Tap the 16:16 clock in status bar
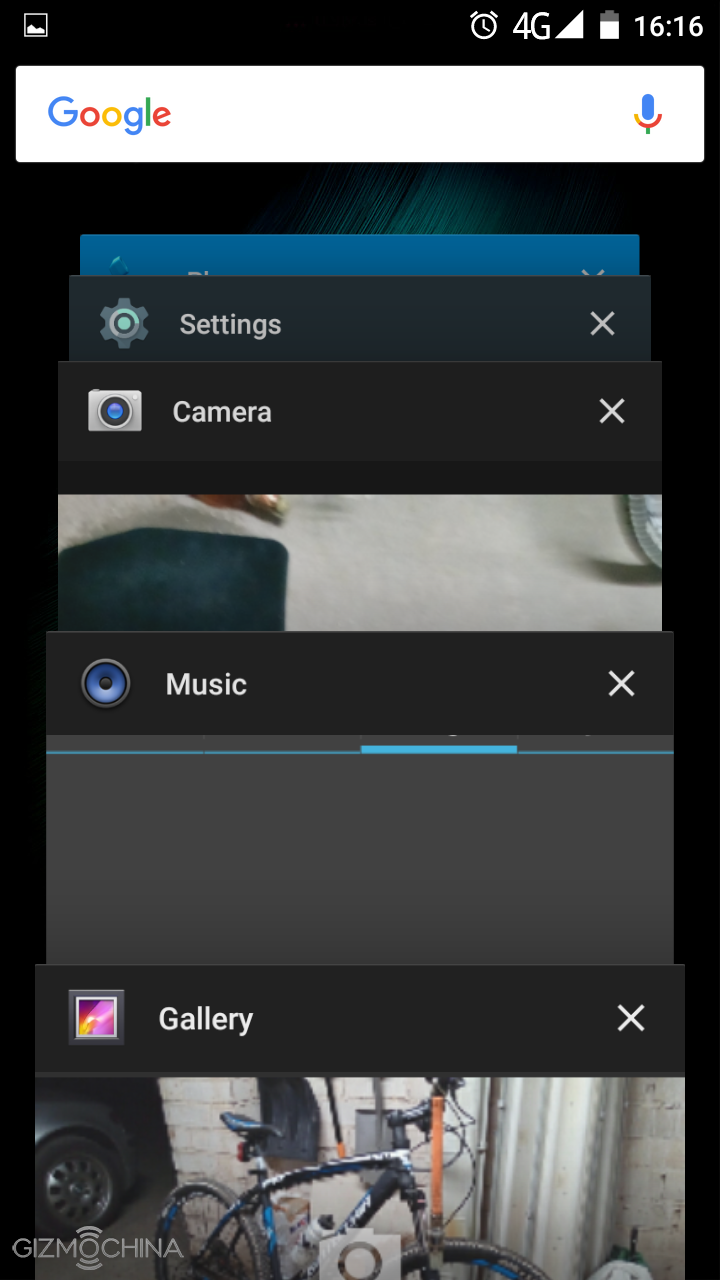The height and width of the screenshot is (1280, 720). [668, 26]
